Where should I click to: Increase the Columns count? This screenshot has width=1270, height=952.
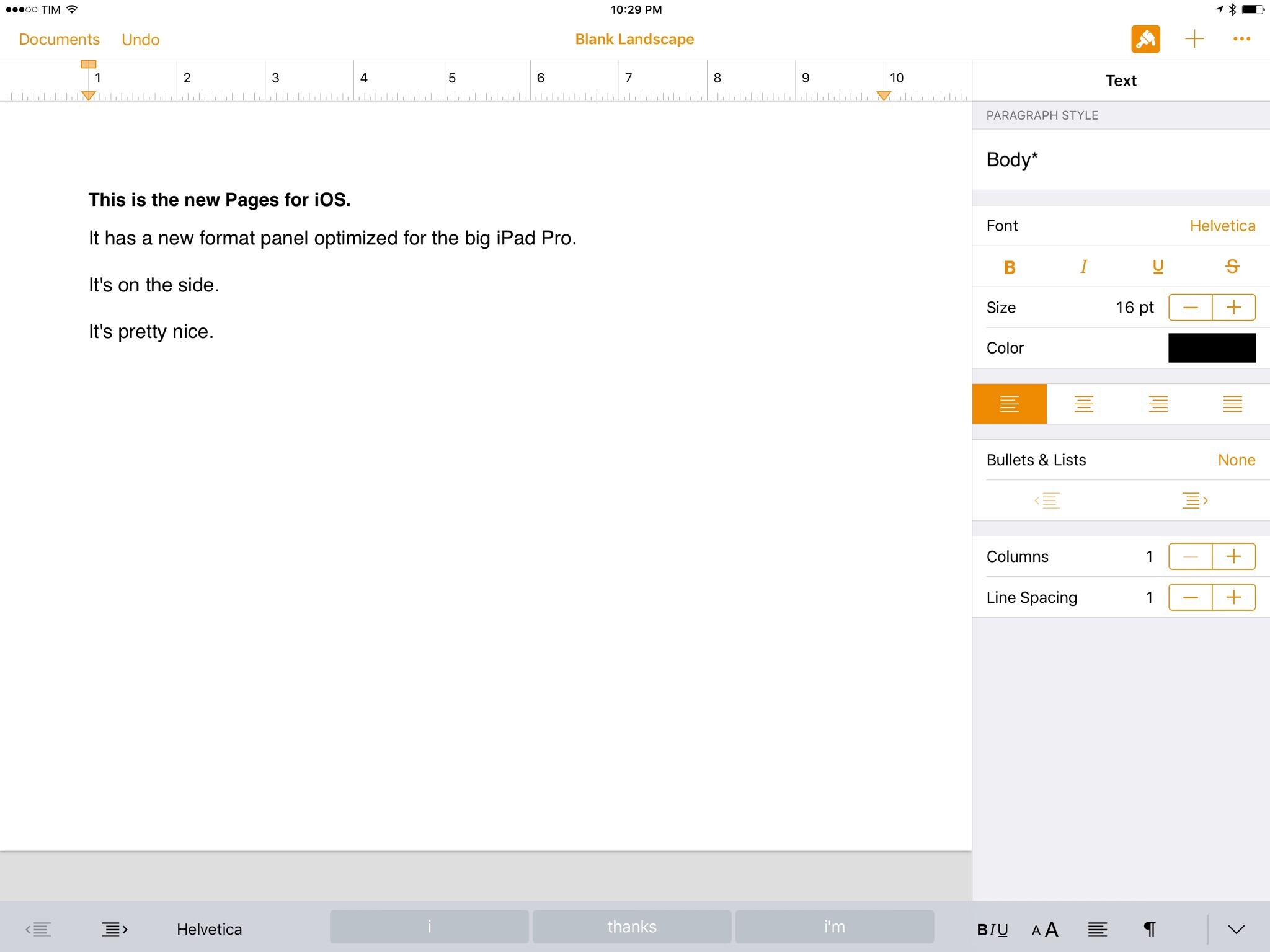pos(1234,557)
